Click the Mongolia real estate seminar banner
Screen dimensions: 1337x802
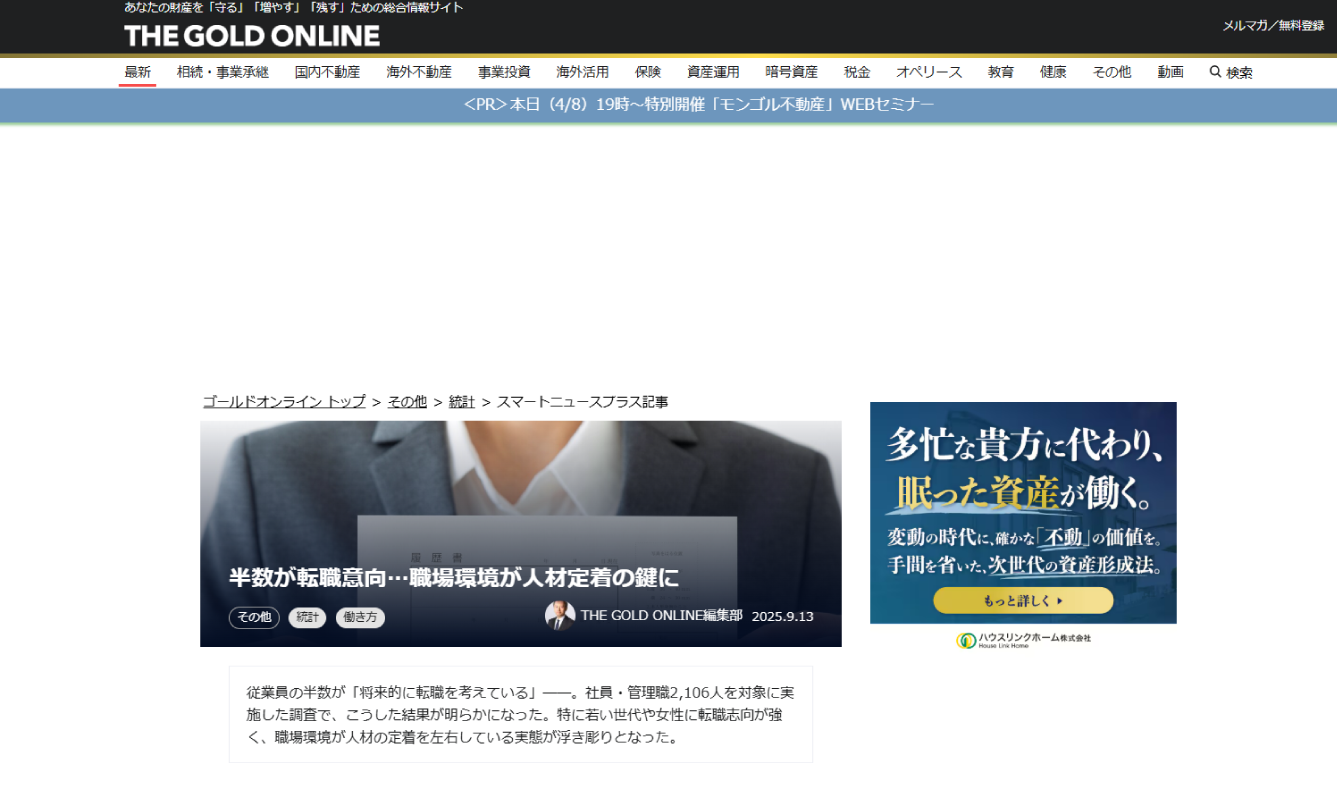click(x=698, y=105)
